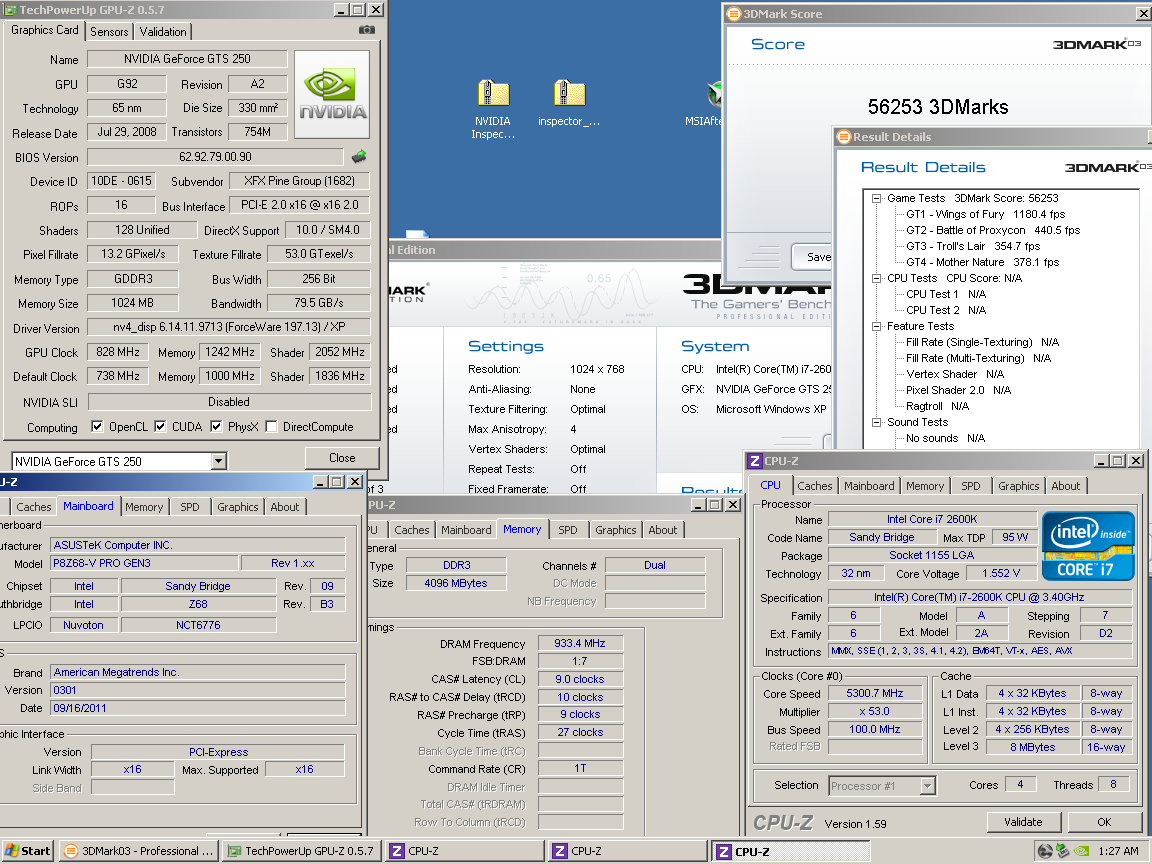The image size is (1152, 864).
Task: Open SPD tab in right CPU-Z window
Action: [x=971, y=486]
